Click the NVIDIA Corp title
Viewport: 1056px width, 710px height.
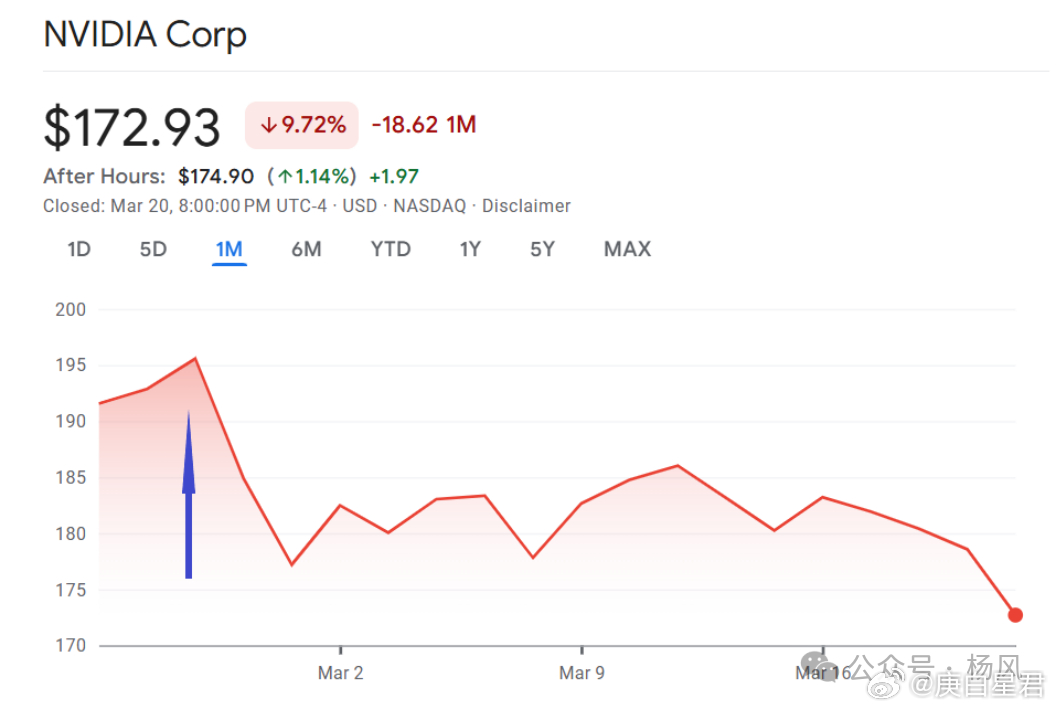point(145,35)
